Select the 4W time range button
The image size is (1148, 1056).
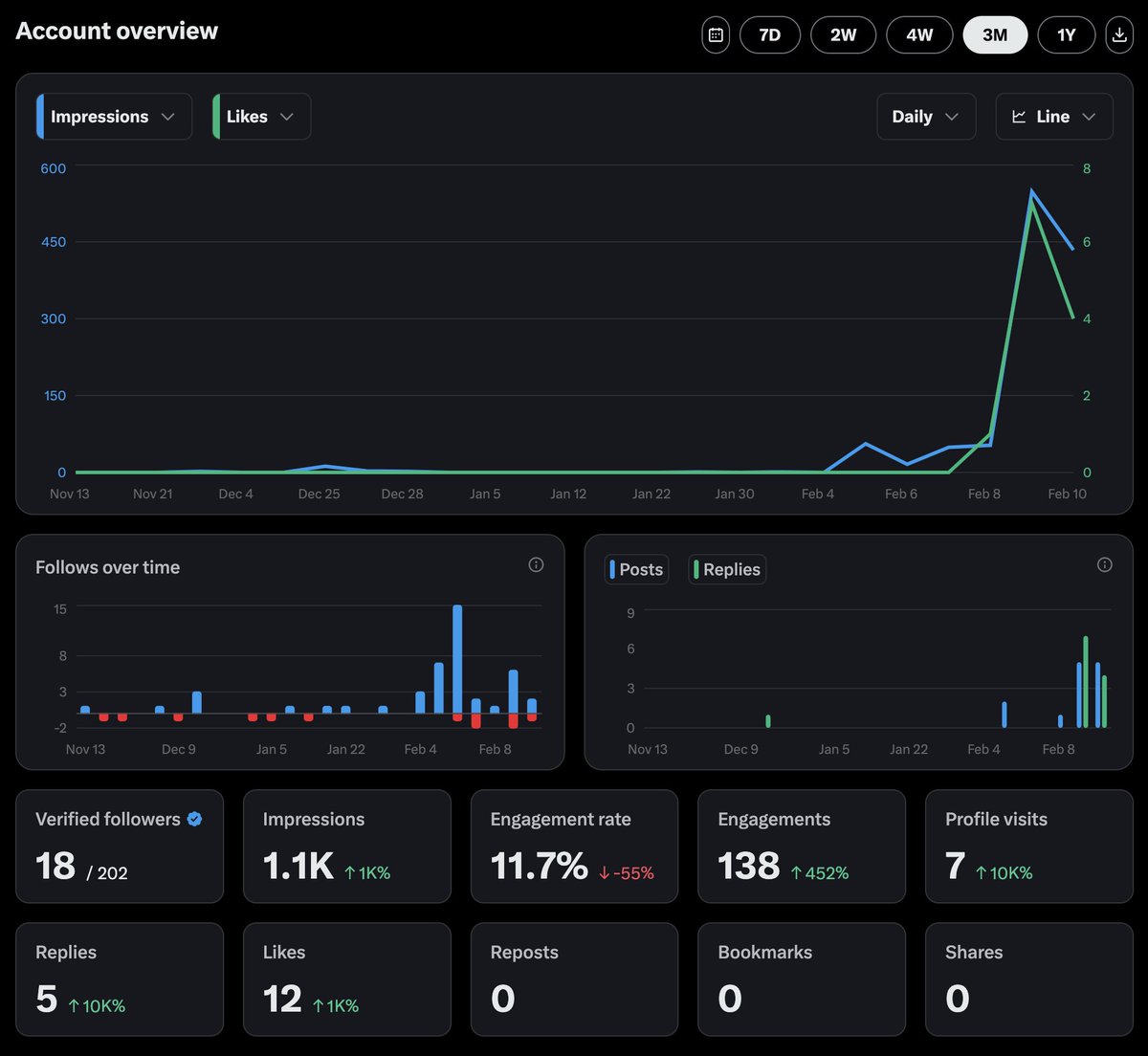click(x=918, y=34)
